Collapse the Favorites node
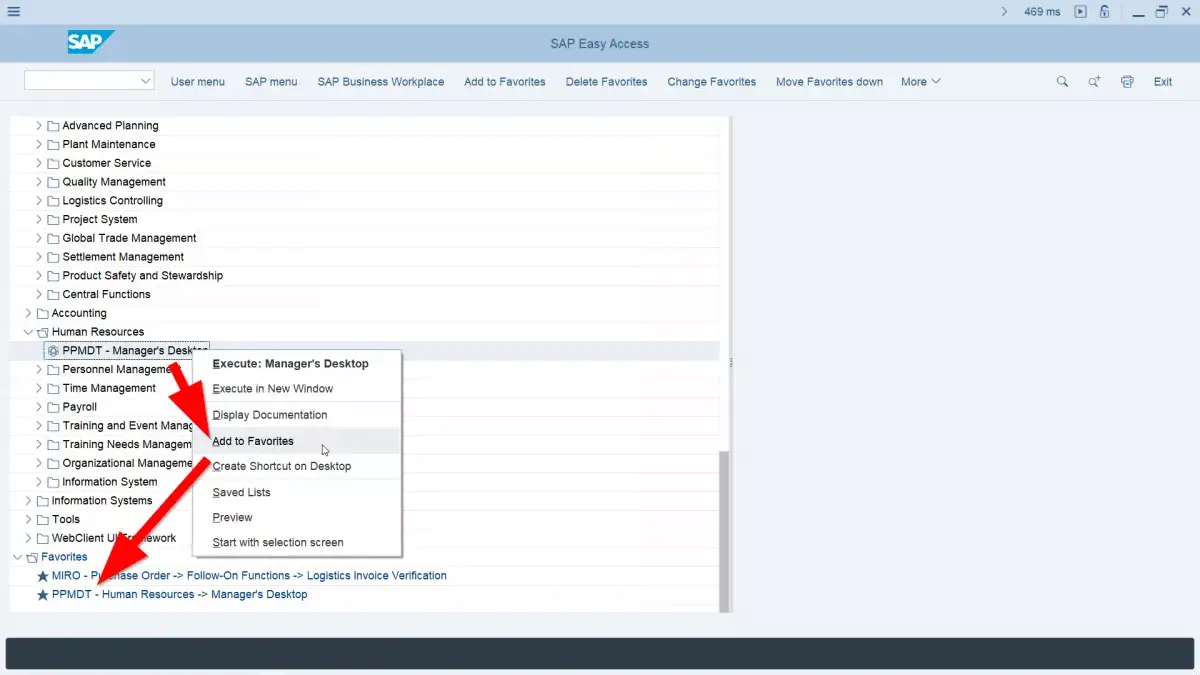 coord(17,557)
